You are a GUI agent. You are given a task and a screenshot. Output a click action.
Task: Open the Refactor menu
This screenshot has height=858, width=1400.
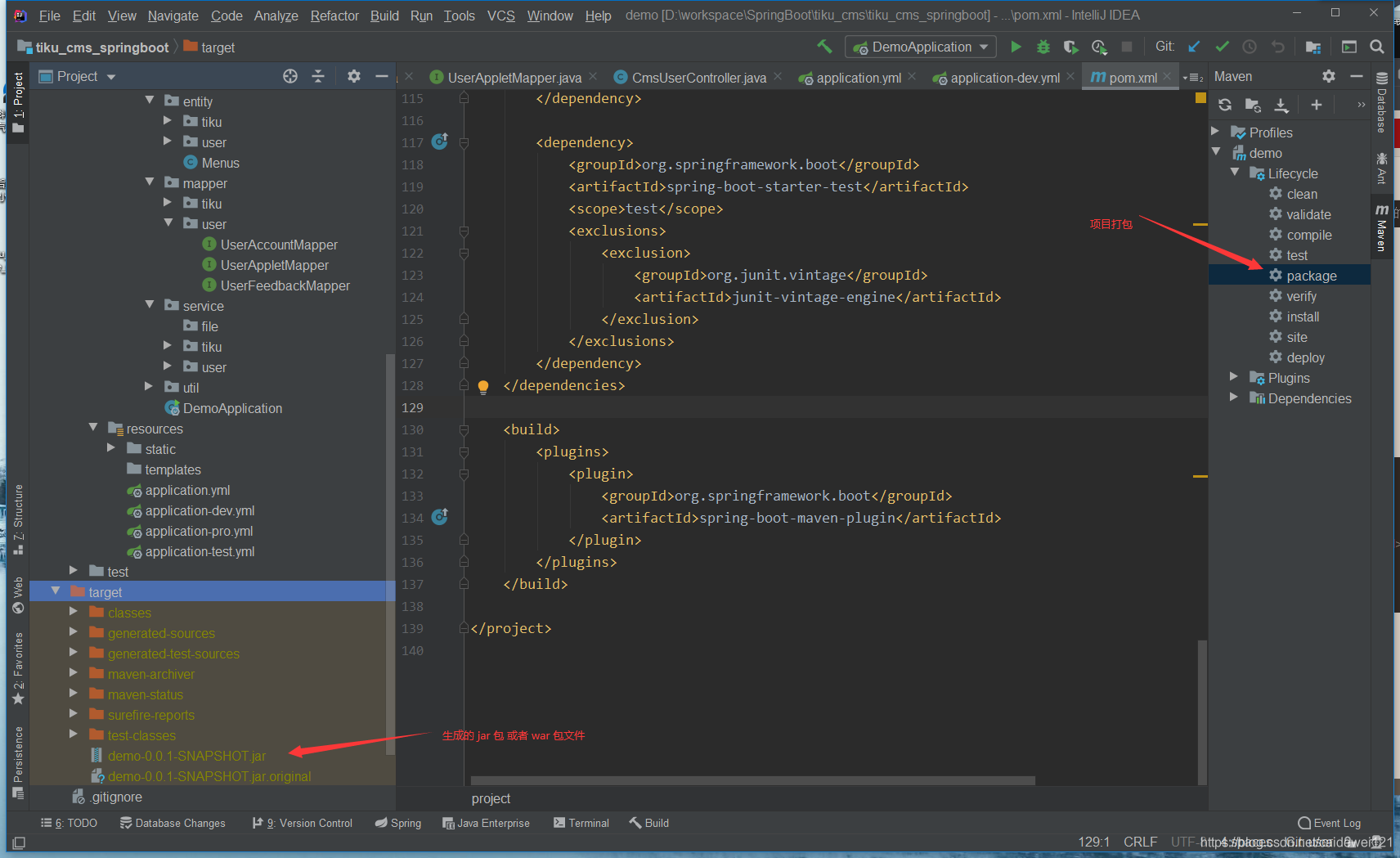334,15
